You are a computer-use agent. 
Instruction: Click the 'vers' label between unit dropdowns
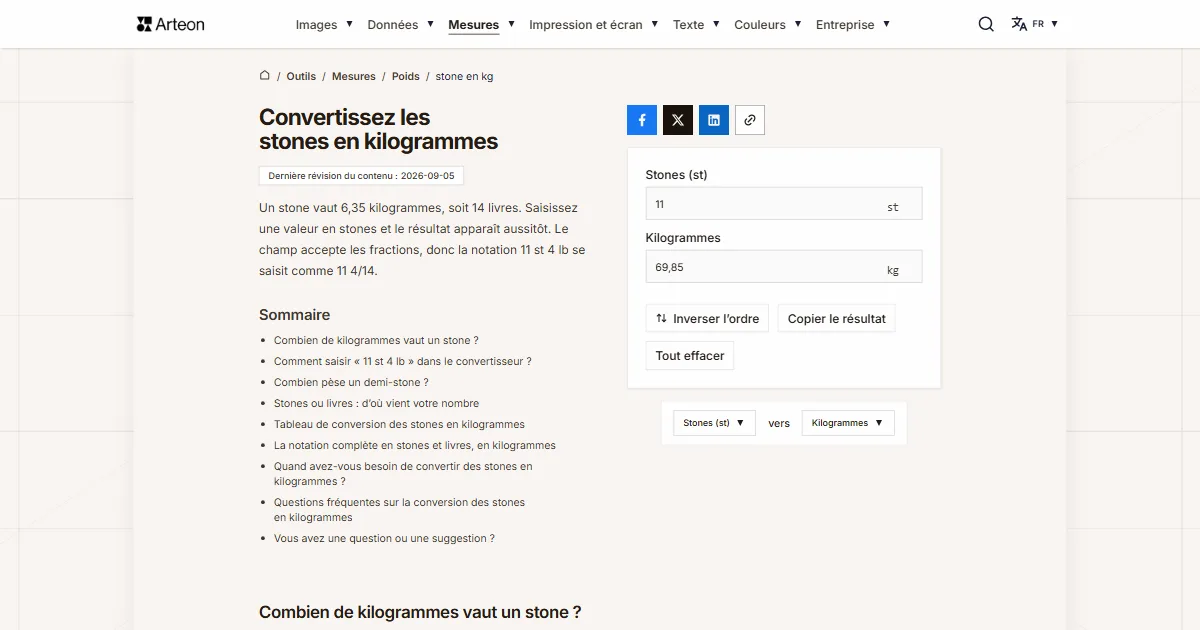tap(779, 423)
